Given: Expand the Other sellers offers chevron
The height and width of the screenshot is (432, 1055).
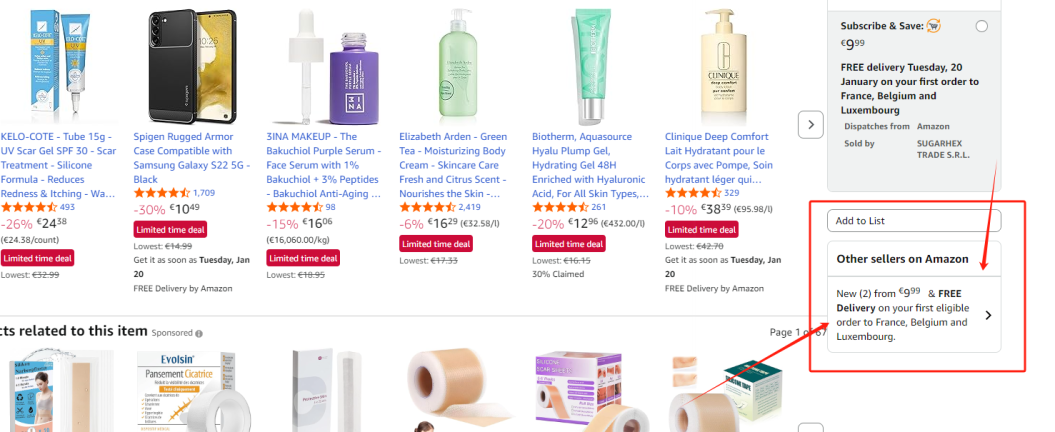Looking at the screenshot, I should pyautogui.click(x=988, y=315).
